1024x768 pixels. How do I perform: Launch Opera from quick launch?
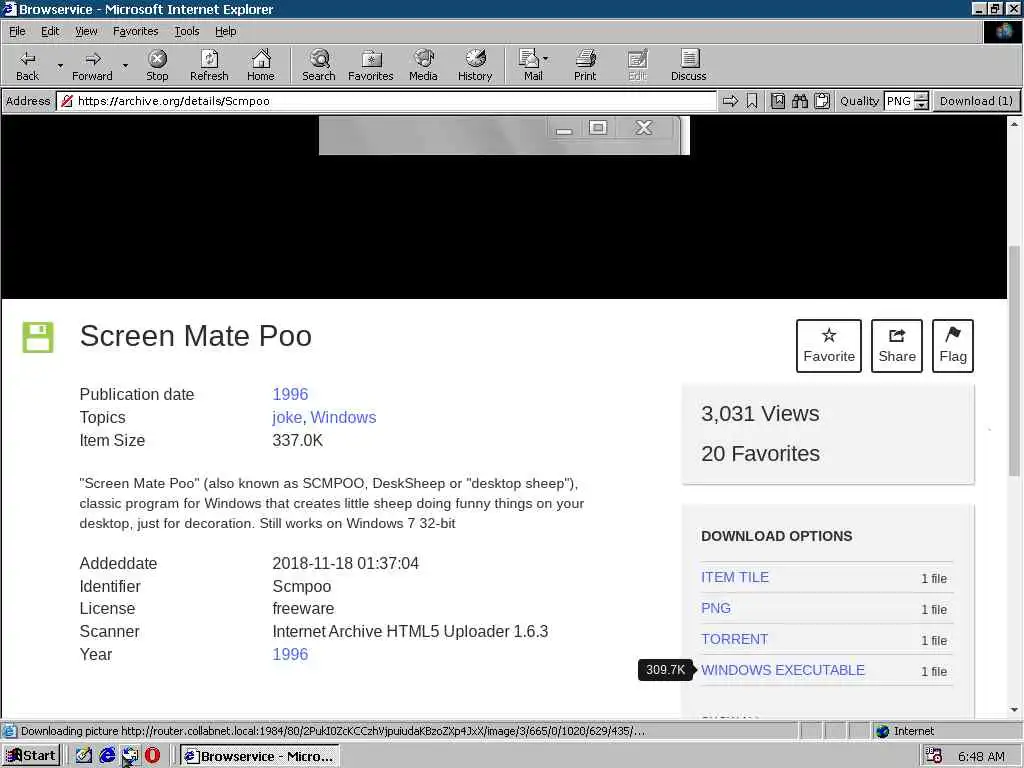point(152,756)
